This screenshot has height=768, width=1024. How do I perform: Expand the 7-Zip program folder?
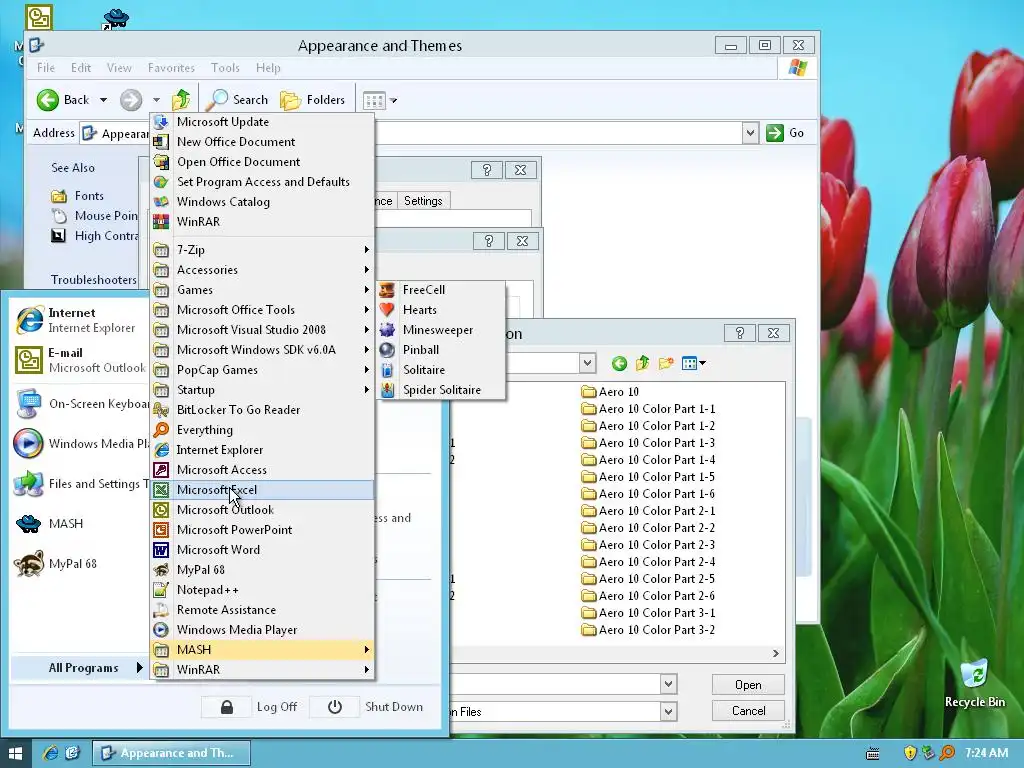(x=262, y=249)
